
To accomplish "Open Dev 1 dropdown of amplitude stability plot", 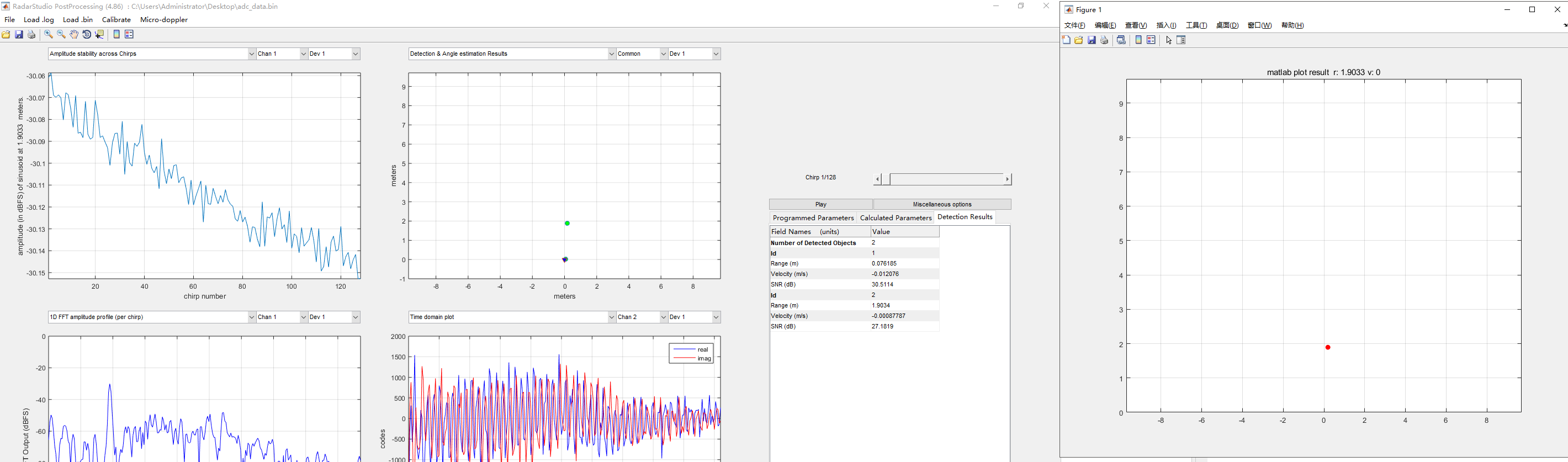I will 334,54.
